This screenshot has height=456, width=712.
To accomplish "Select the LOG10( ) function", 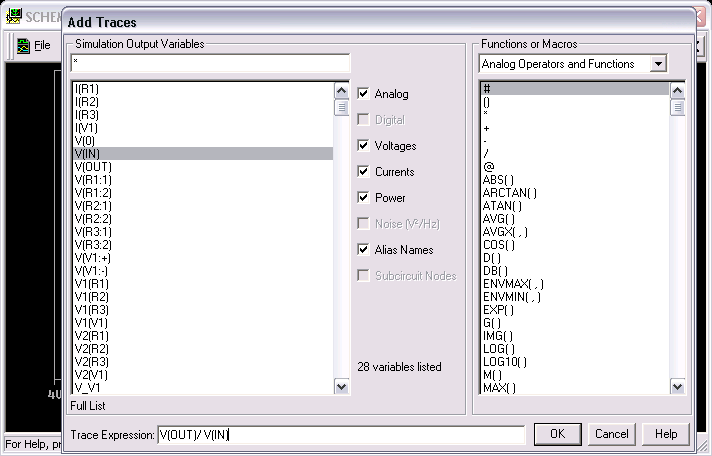I will pyautogui.click(x=575, y=362).
